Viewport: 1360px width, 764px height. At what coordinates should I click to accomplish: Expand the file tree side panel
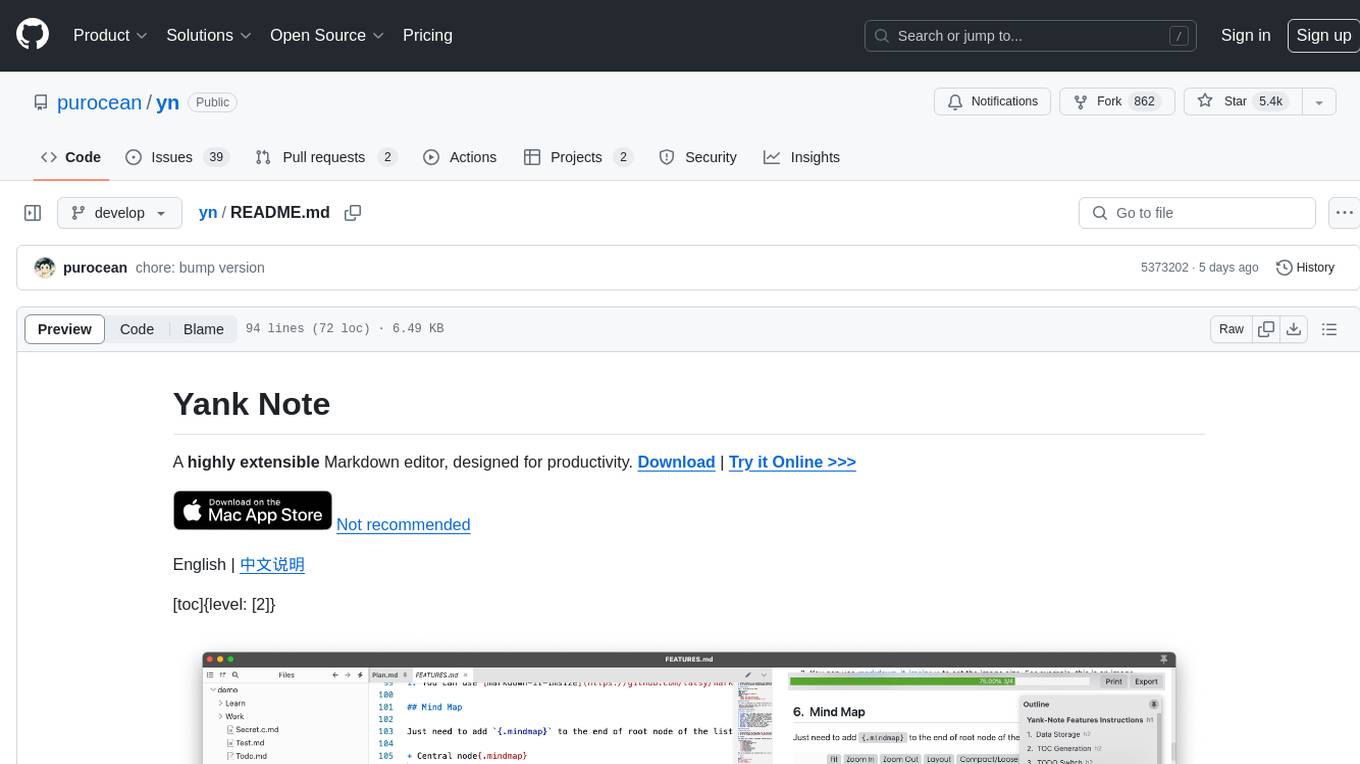[33, 213]
